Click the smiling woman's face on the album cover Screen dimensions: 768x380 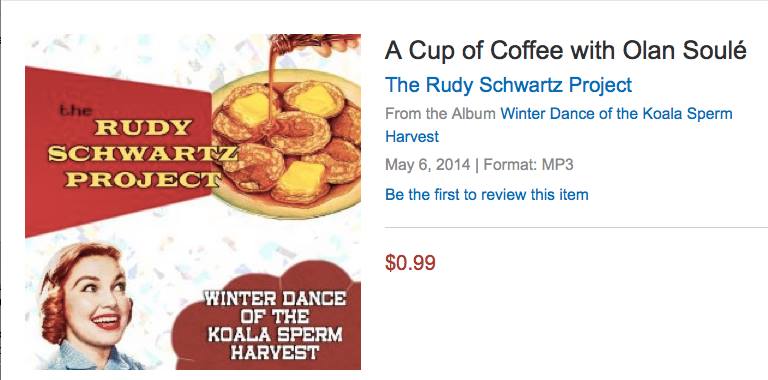[95, 302]
